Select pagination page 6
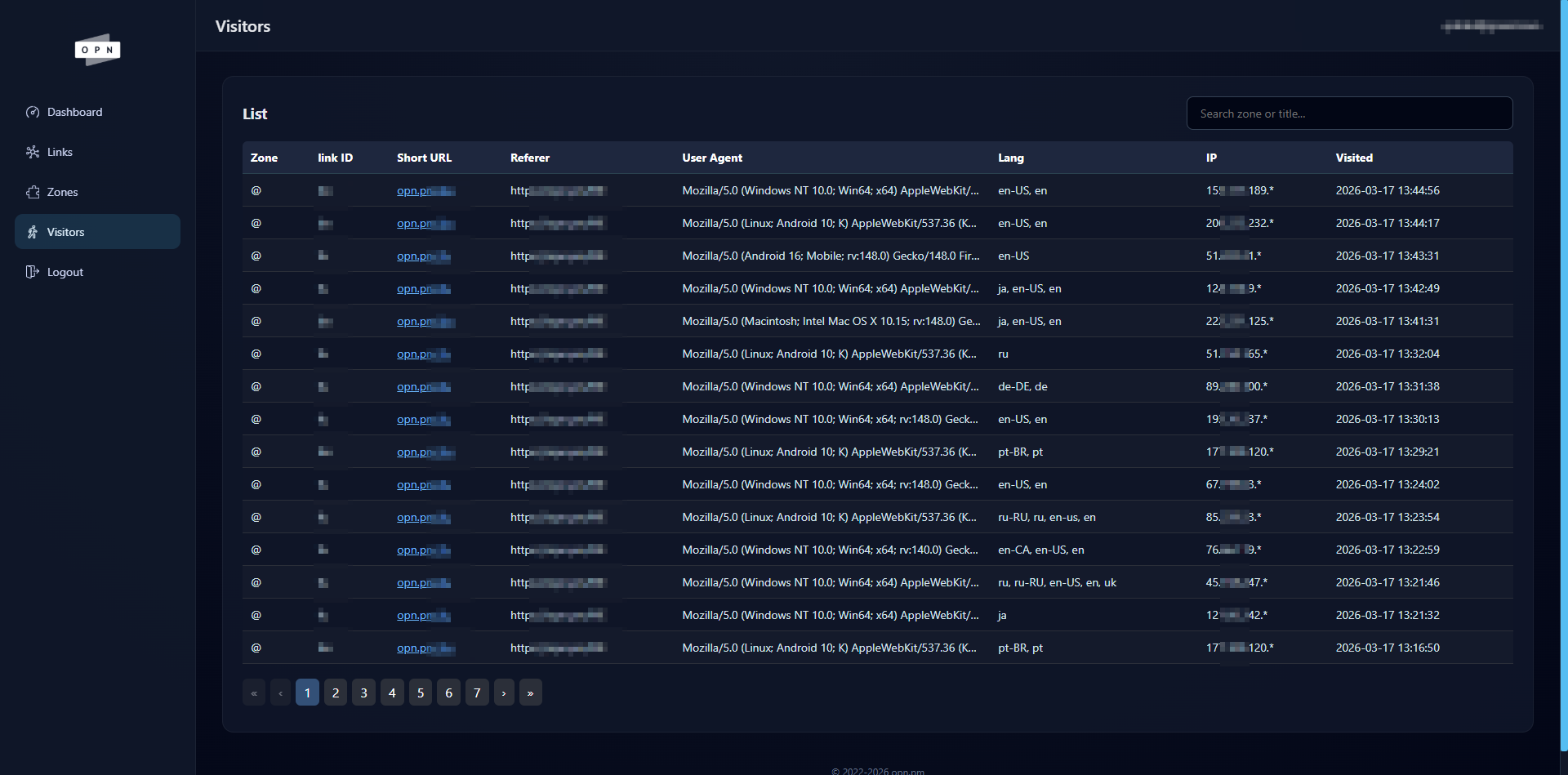 pyautogui.click(x=448, y=693)
